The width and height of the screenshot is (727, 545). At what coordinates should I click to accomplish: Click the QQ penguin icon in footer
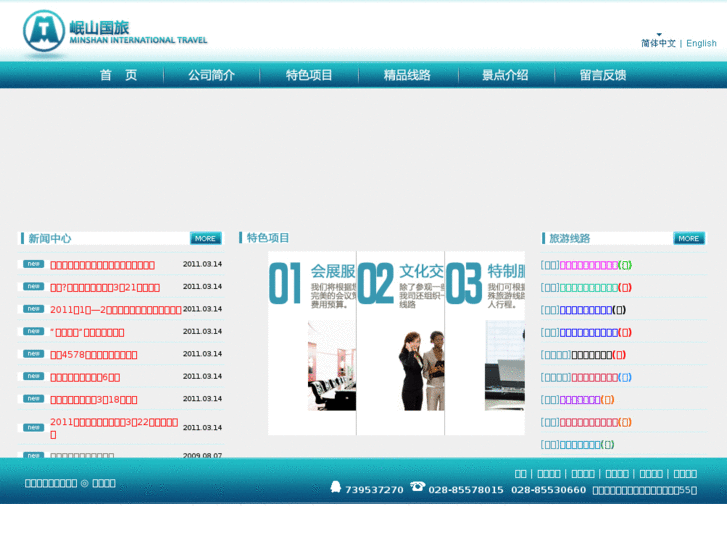click(x=336, y=487)
